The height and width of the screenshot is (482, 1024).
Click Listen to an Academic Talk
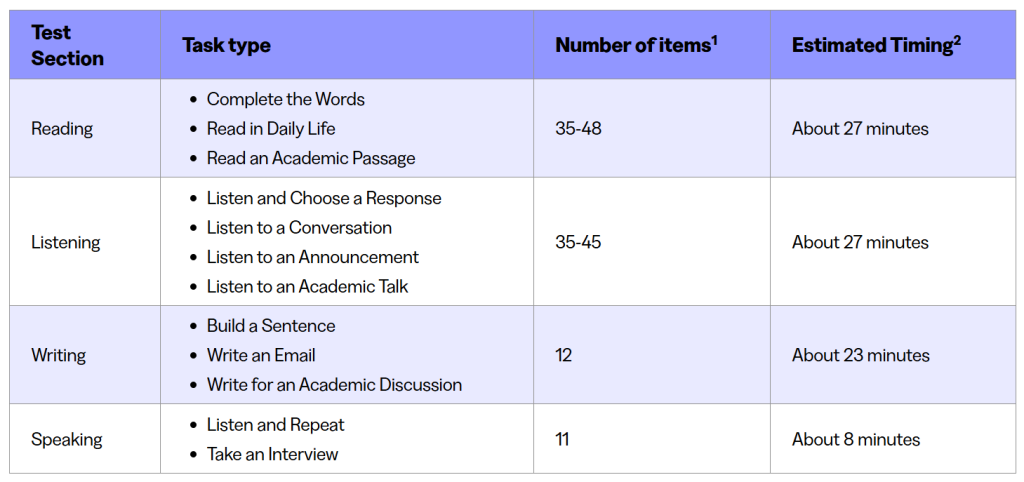pyautogui.click(x=307, y=287)
